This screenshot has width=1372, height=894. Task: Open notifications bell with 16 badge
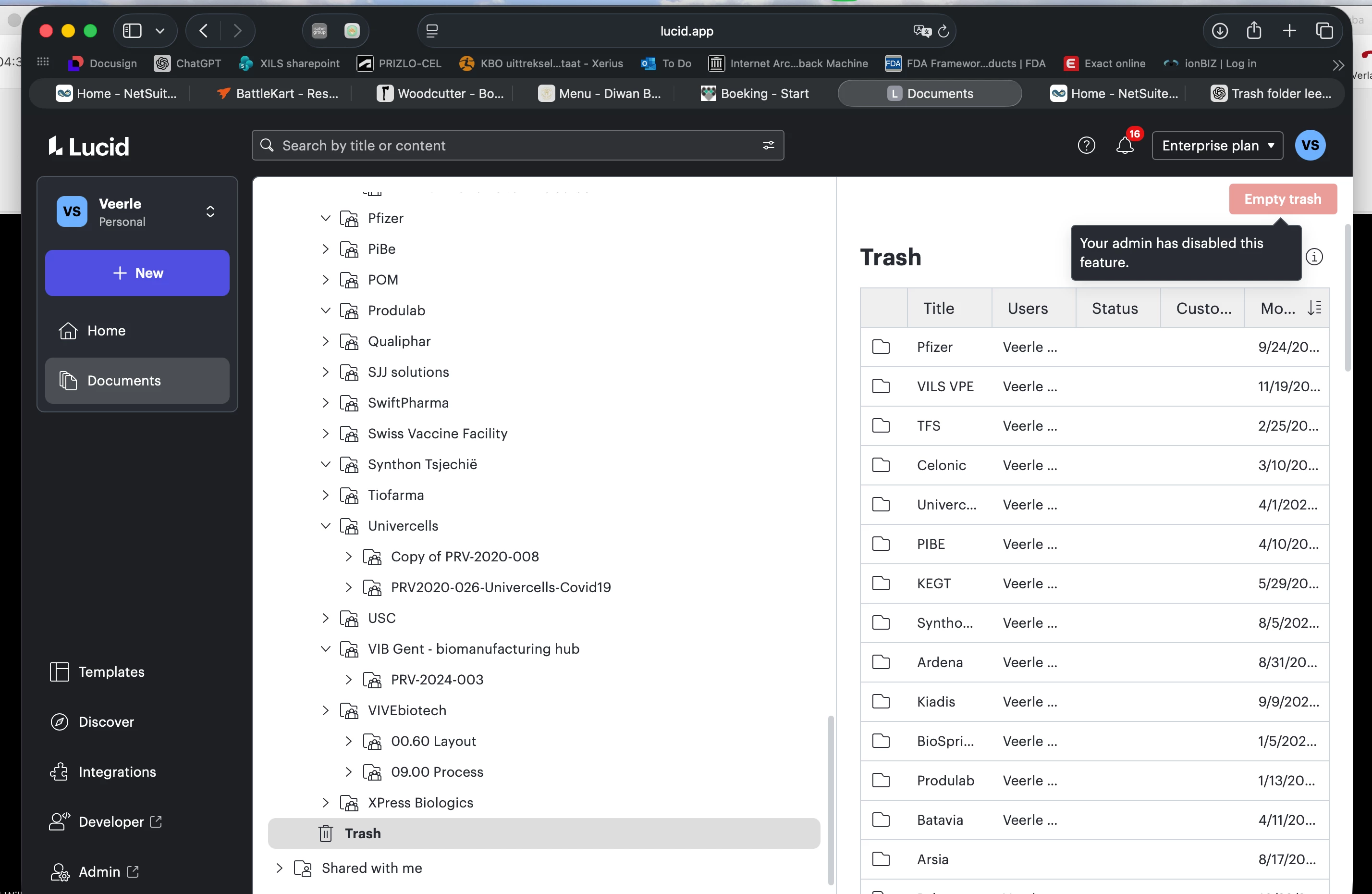[1125, 145]
